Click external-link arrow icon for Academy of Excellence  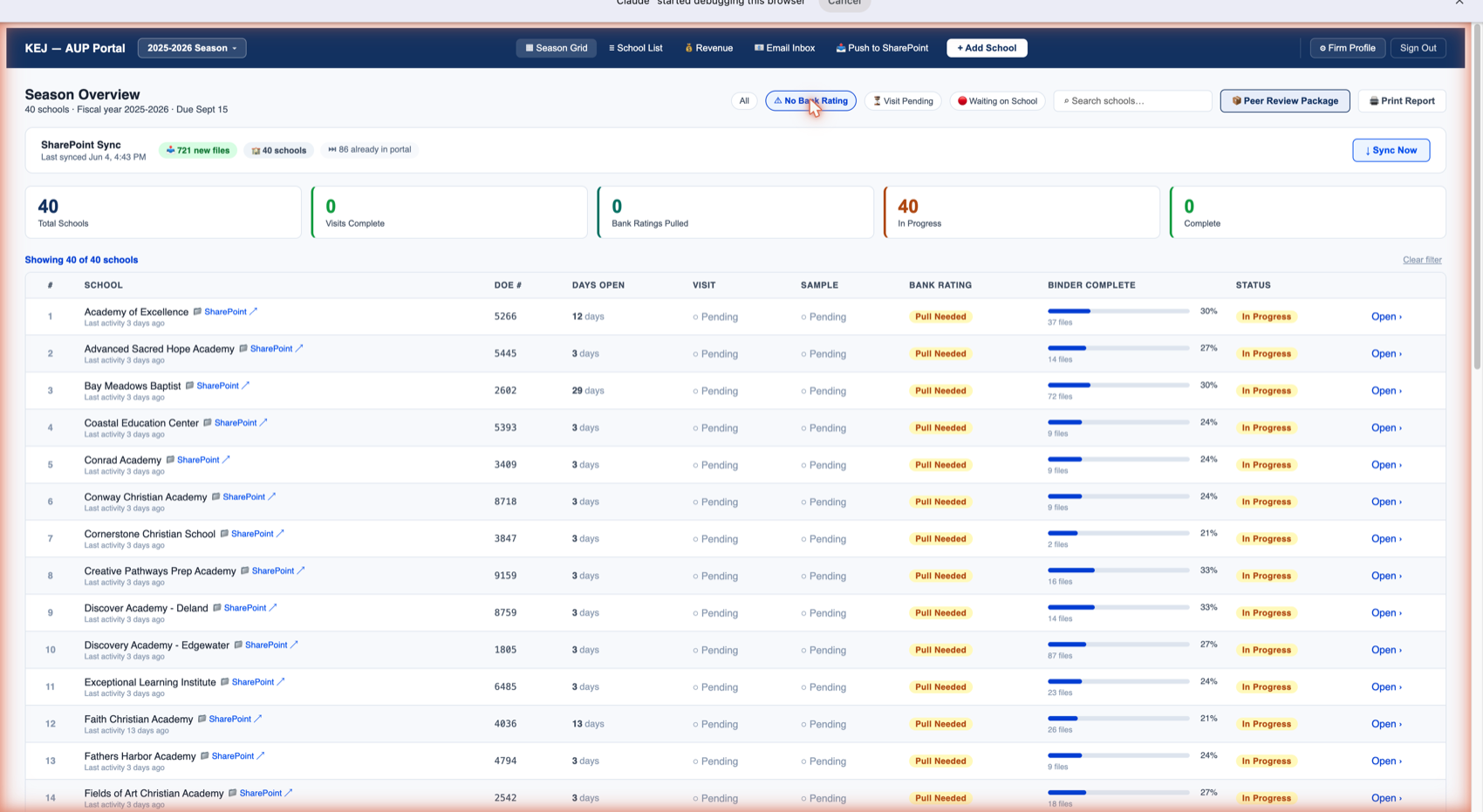(254, 311)
